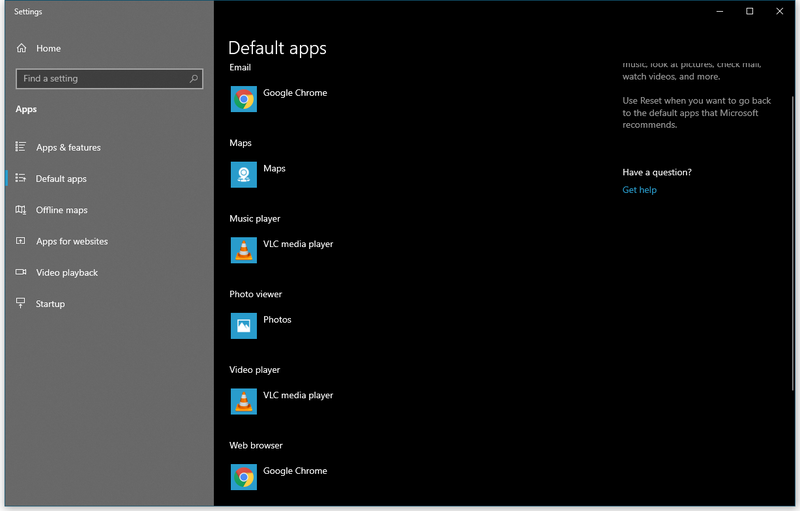Click the Chrome icon under Email
This screenshot has width=800, height=511.
tap(243, 99)
